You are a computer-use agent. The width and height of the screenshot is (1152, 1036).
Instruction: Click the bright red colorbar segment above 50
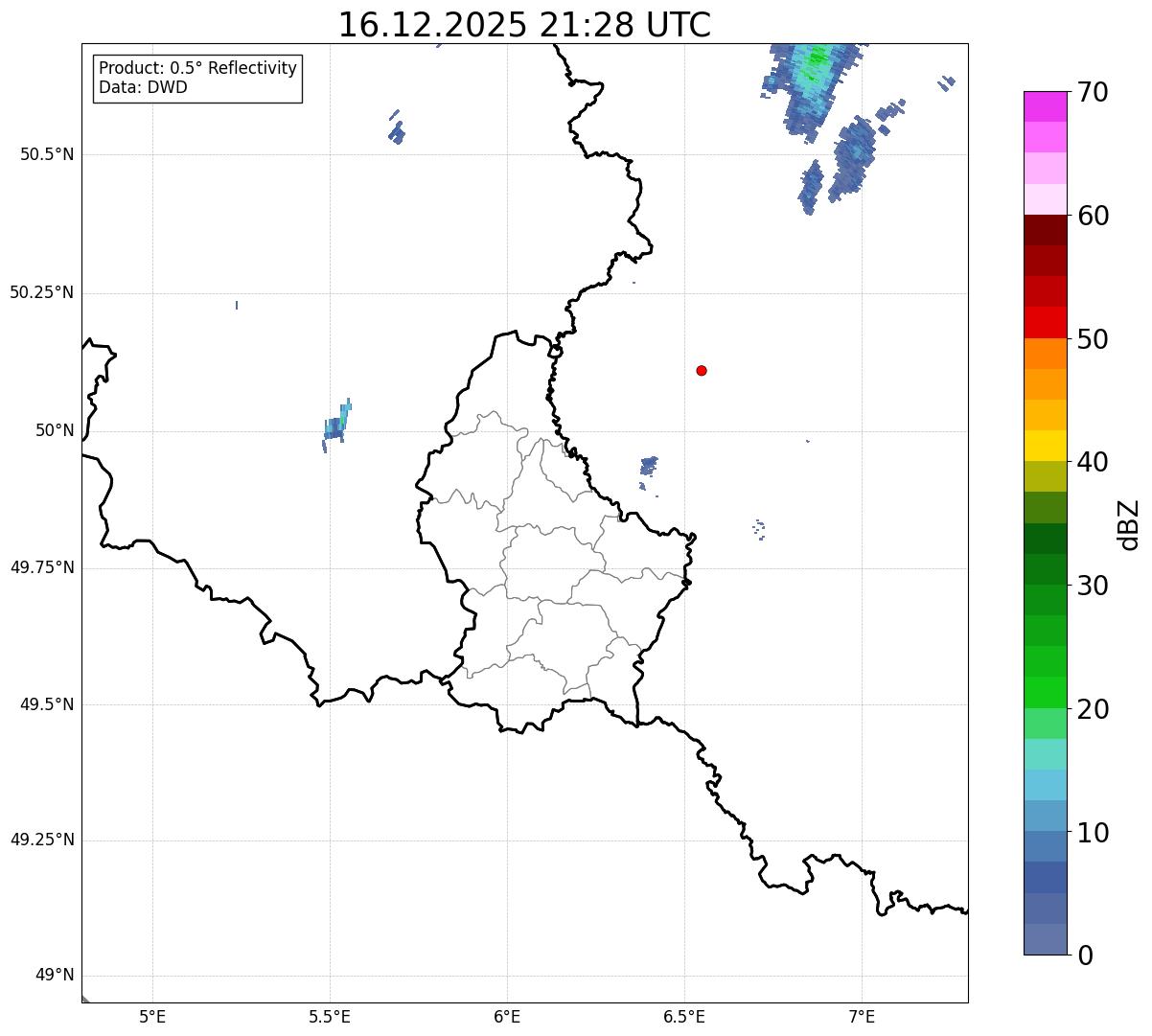pyautogui.click(x=1046, y=322)
